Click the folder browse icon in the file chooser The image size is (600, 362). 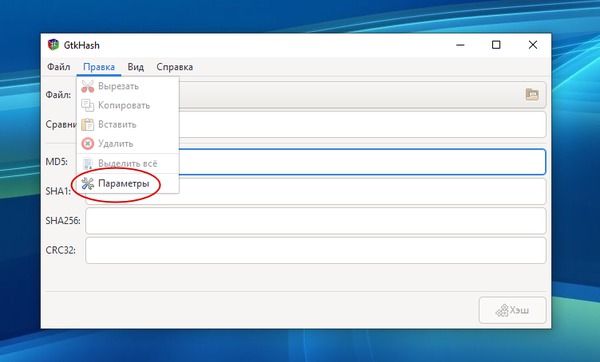(532, 94)
